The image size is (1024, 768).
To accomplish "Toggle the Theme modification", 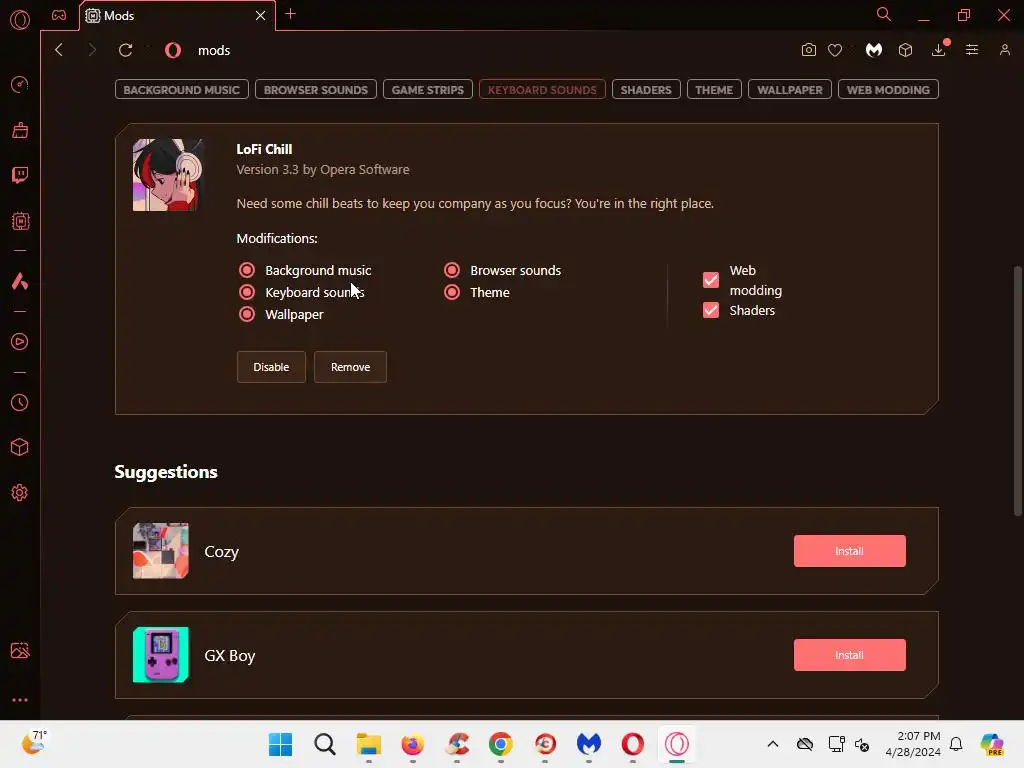I will pyautogui.click(x=452, y=292).
